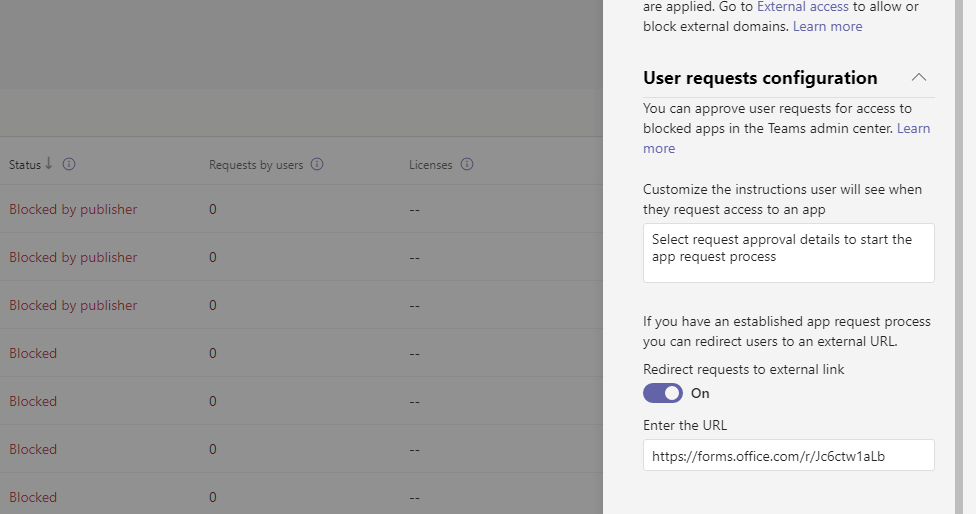This screenshot has height=514, width=976.
Task: Select the first plain Blocked status row
Action: (x=33, y=353)
